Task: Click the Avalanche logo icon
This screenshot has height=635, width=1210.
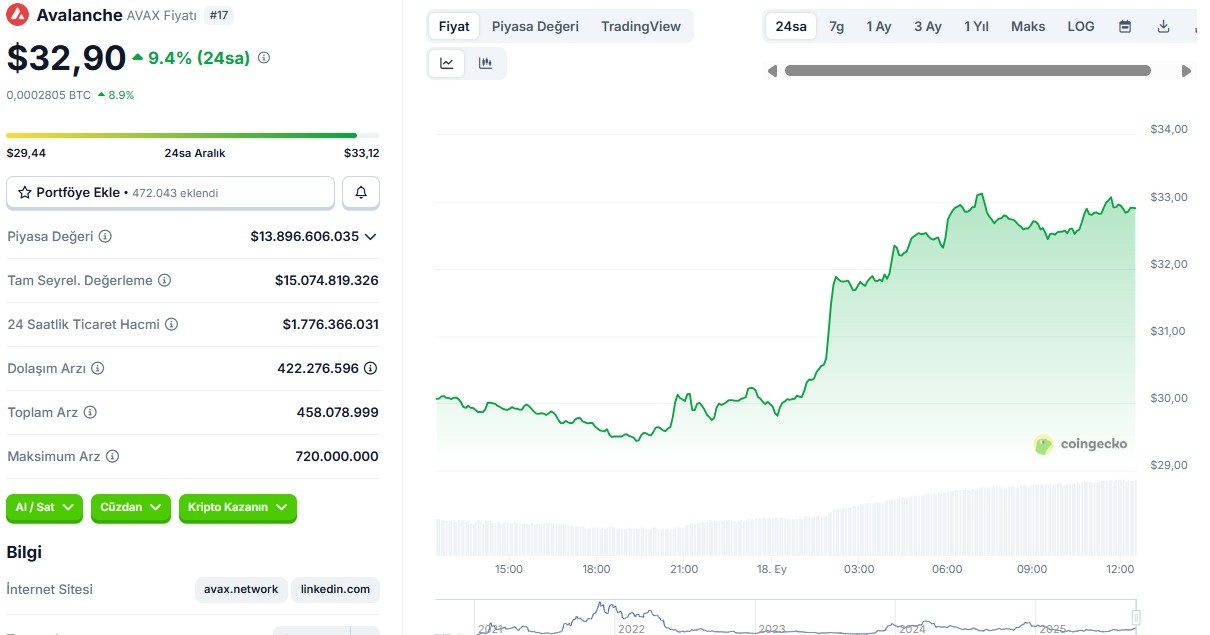Action: click(x=17, y=15)
